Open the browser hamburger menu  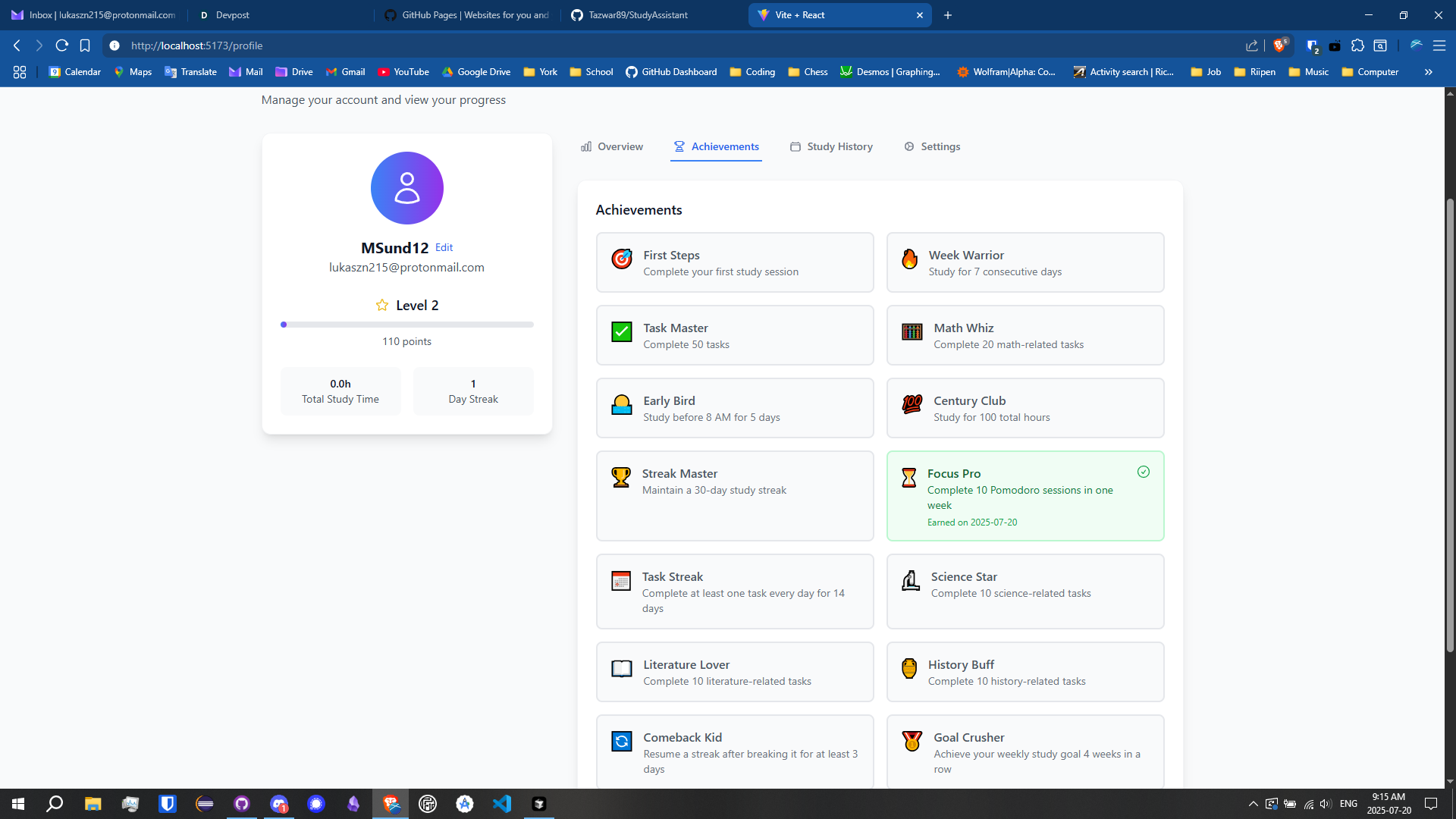pyautogui.click(x=1439, y=45)
